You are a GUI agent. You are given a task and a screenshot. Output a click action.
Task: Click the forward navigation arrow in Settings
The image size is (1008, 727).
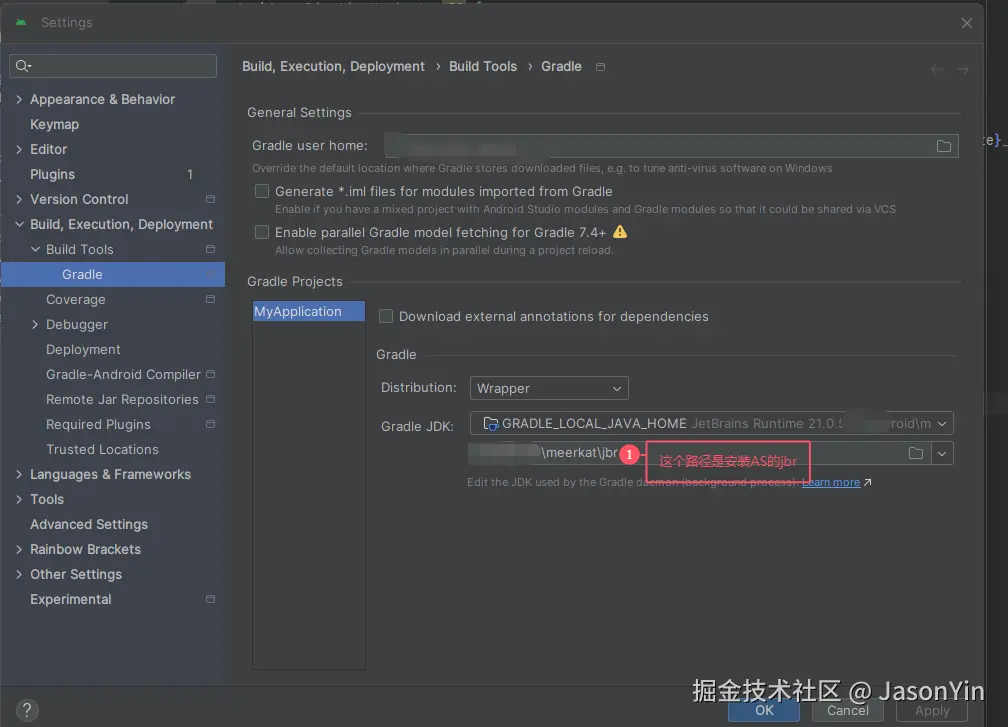[x=963, y=69]
